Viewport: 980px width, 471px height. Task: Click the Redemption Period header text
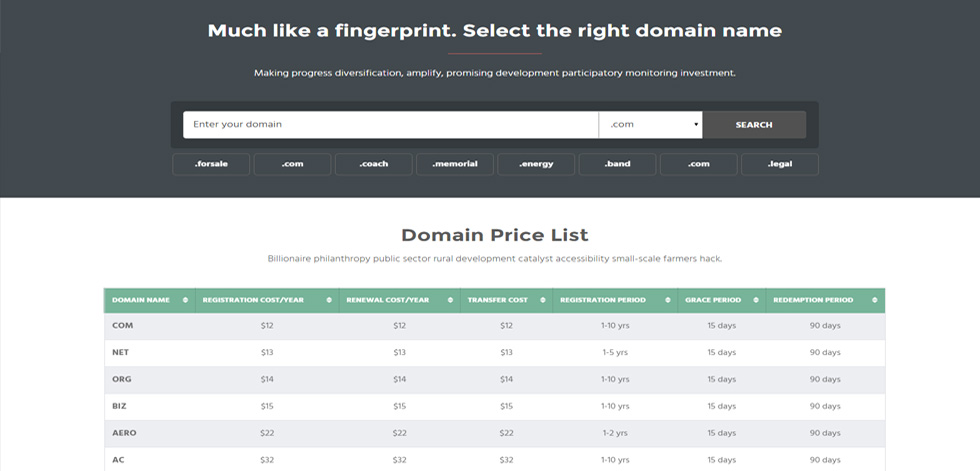click(813, 300)
